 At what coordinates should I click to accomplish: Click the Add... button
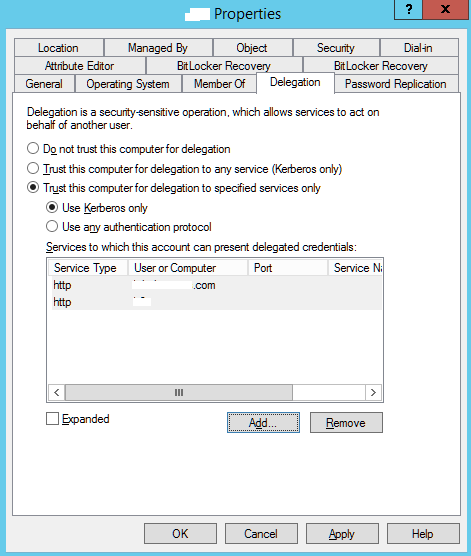click(x=263, y=422)
